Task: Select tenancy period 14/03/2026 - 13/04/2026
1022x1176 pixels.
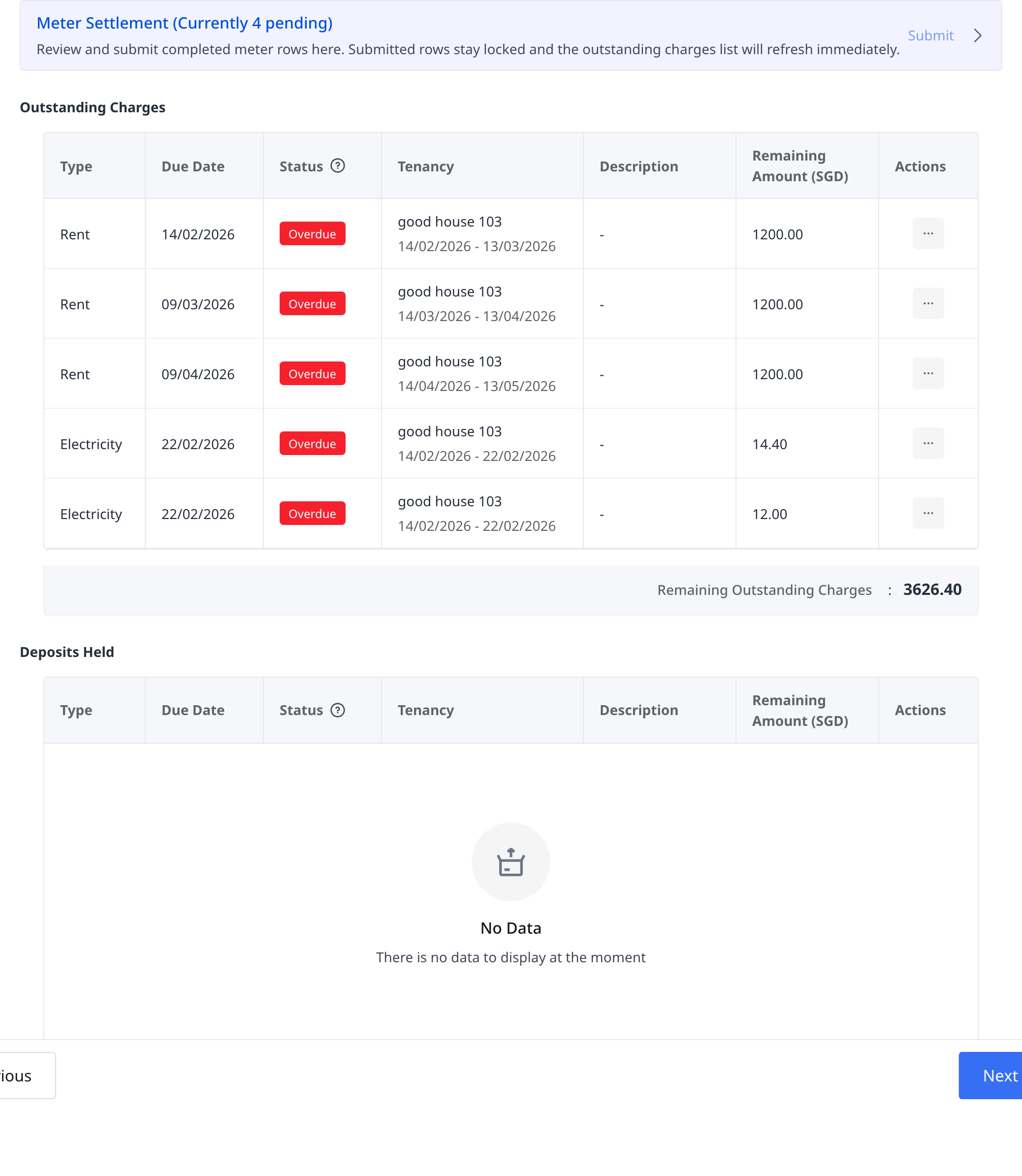Action: tap(477, 316)
